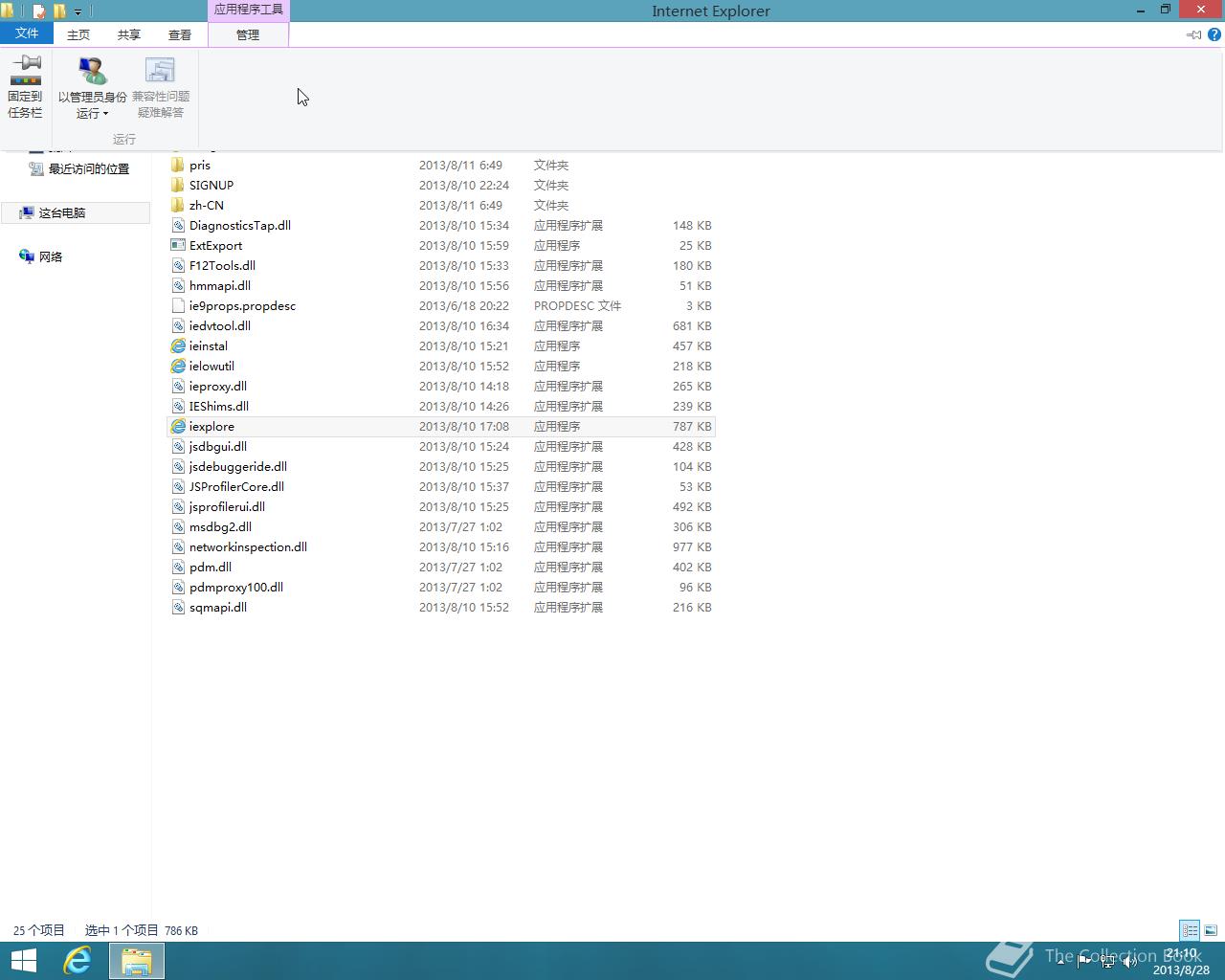Select the pris folder icon
This screenshot has height=980, width=1225.
[178, 165]
